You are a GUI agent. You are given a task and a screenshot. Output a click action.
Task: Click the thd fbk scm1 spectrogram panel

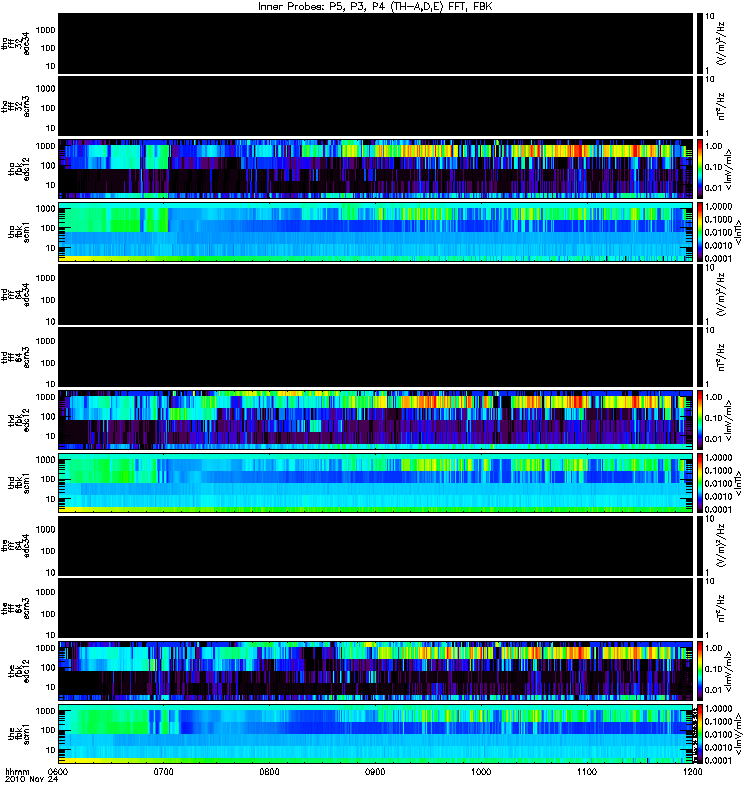click(x=376, y=483)
